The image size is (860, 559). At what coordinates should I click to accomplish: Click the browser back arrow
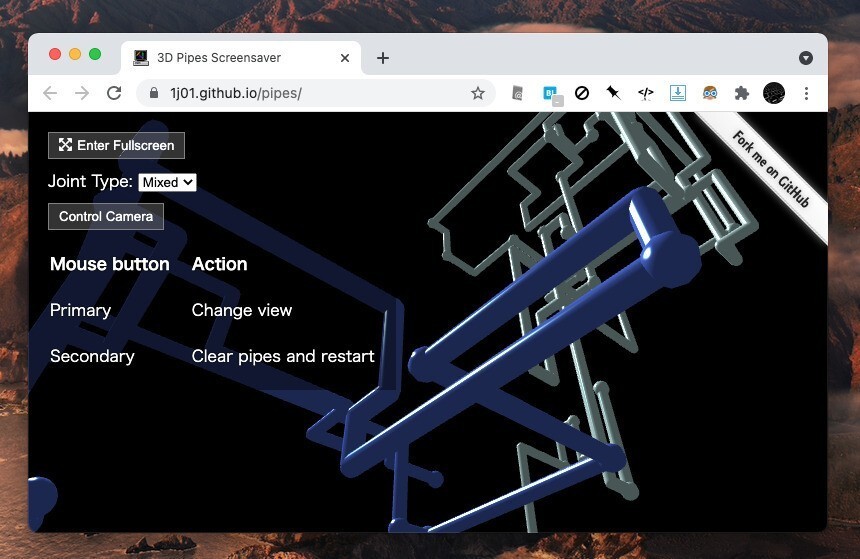[x=50, y=93]
